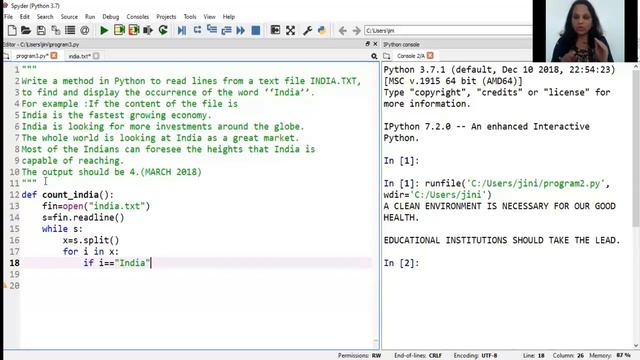
Task: Save all files toolbar icon
Action: coord(56,30)
